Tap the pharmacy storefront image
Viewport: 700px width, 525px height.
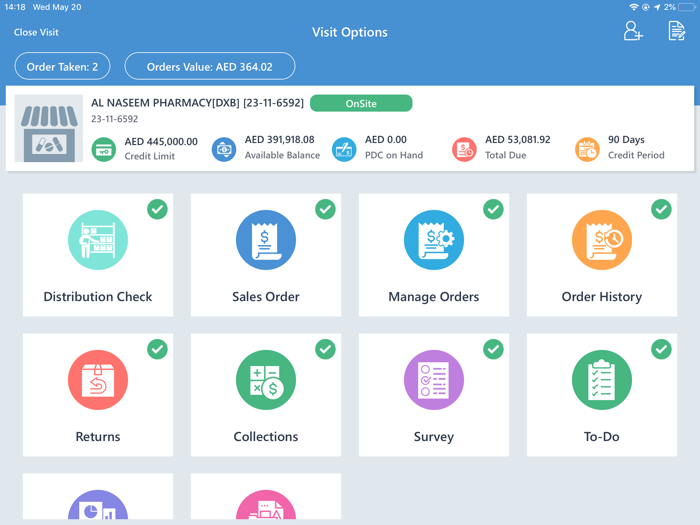tap(49, 128)
